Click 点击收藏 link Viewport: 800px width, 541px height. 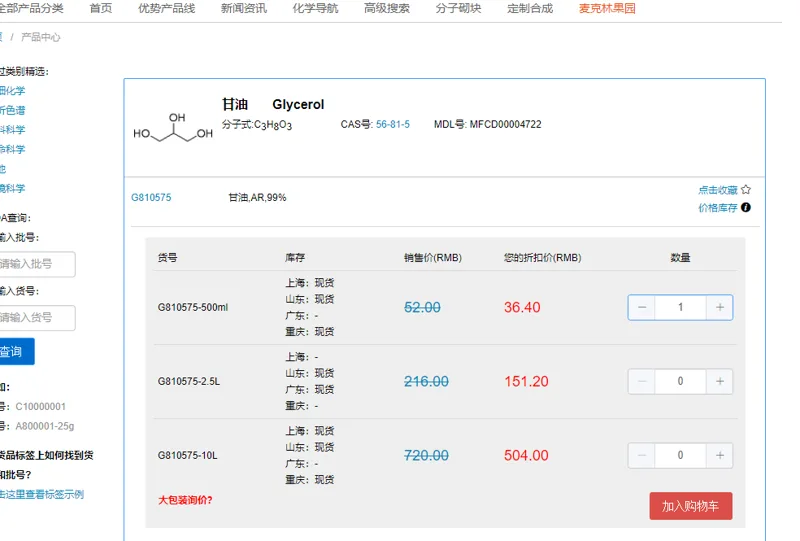(x=718, y=190)
